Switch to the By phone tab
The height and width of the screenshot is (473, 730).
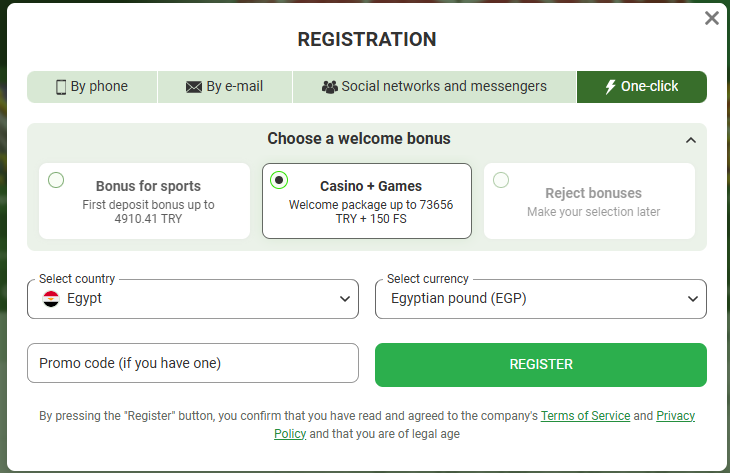tap(92, 87)
